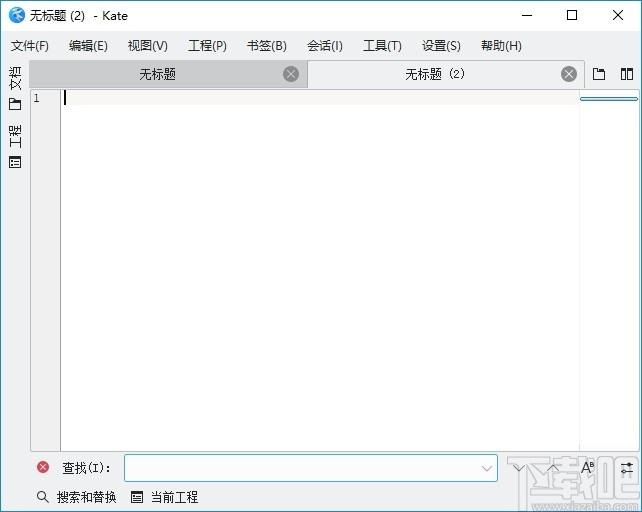The height and width of the screenshot is (512, 642).
Task: Close the 无标题 (2) tab
Action: pos(569,74)
